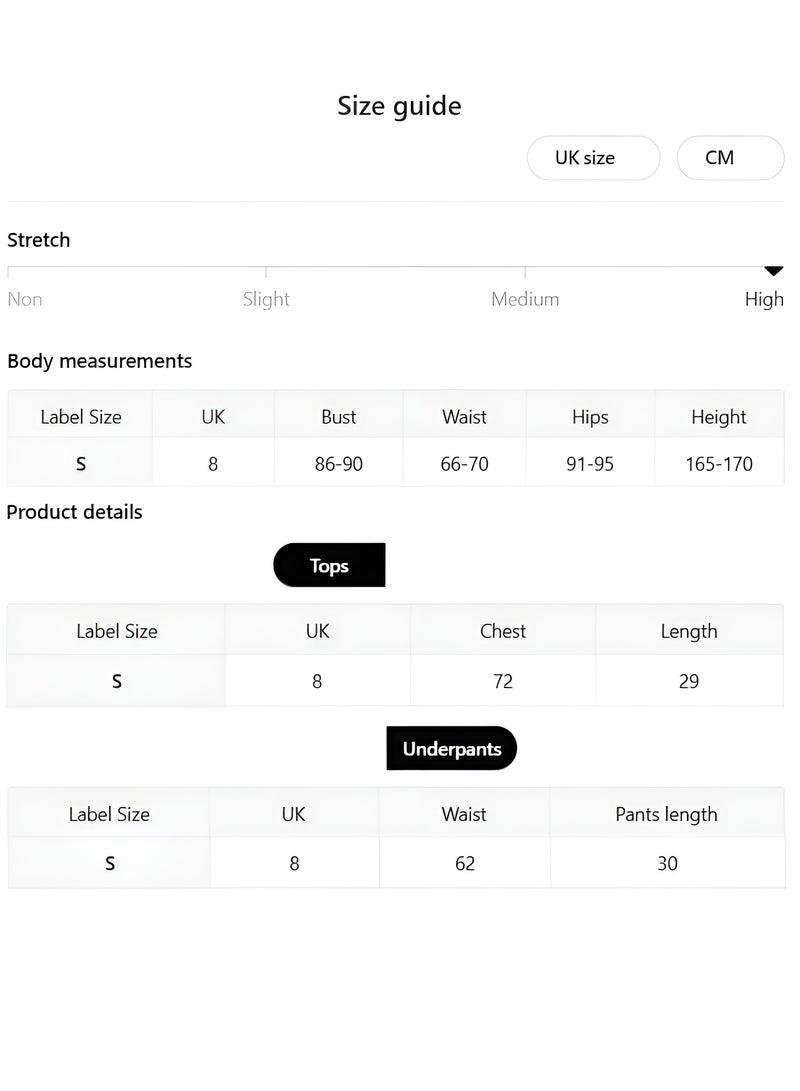Click the Underpants Waist value 62

pos(465,863)
